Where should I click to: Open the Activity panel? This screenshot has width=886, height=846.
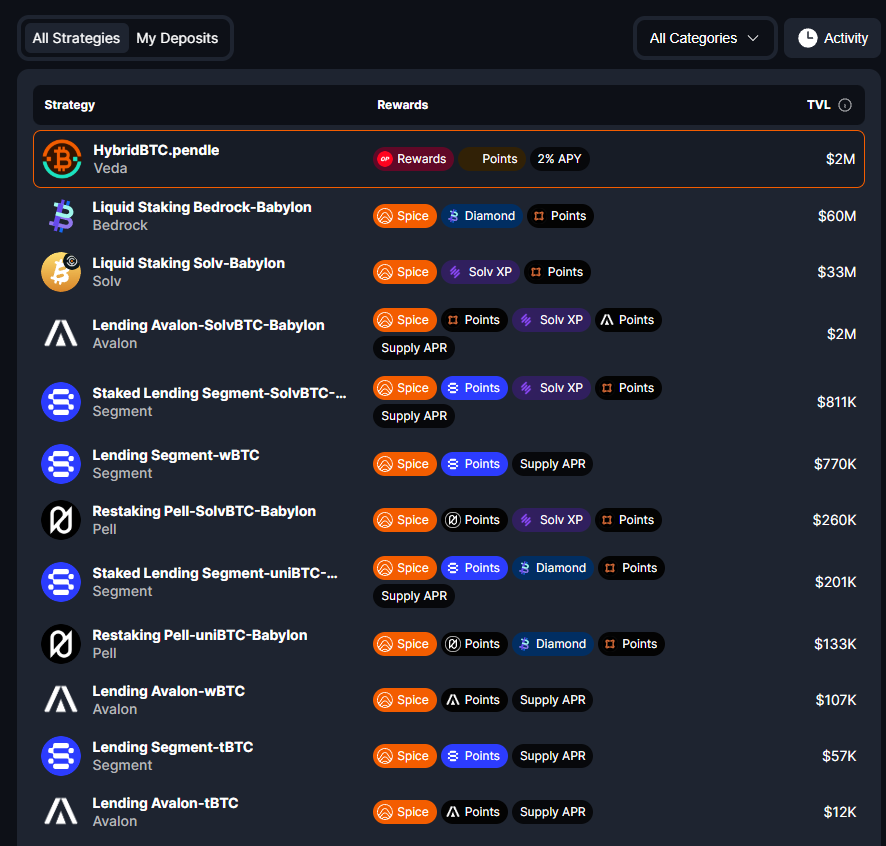[x=832, y=38]
